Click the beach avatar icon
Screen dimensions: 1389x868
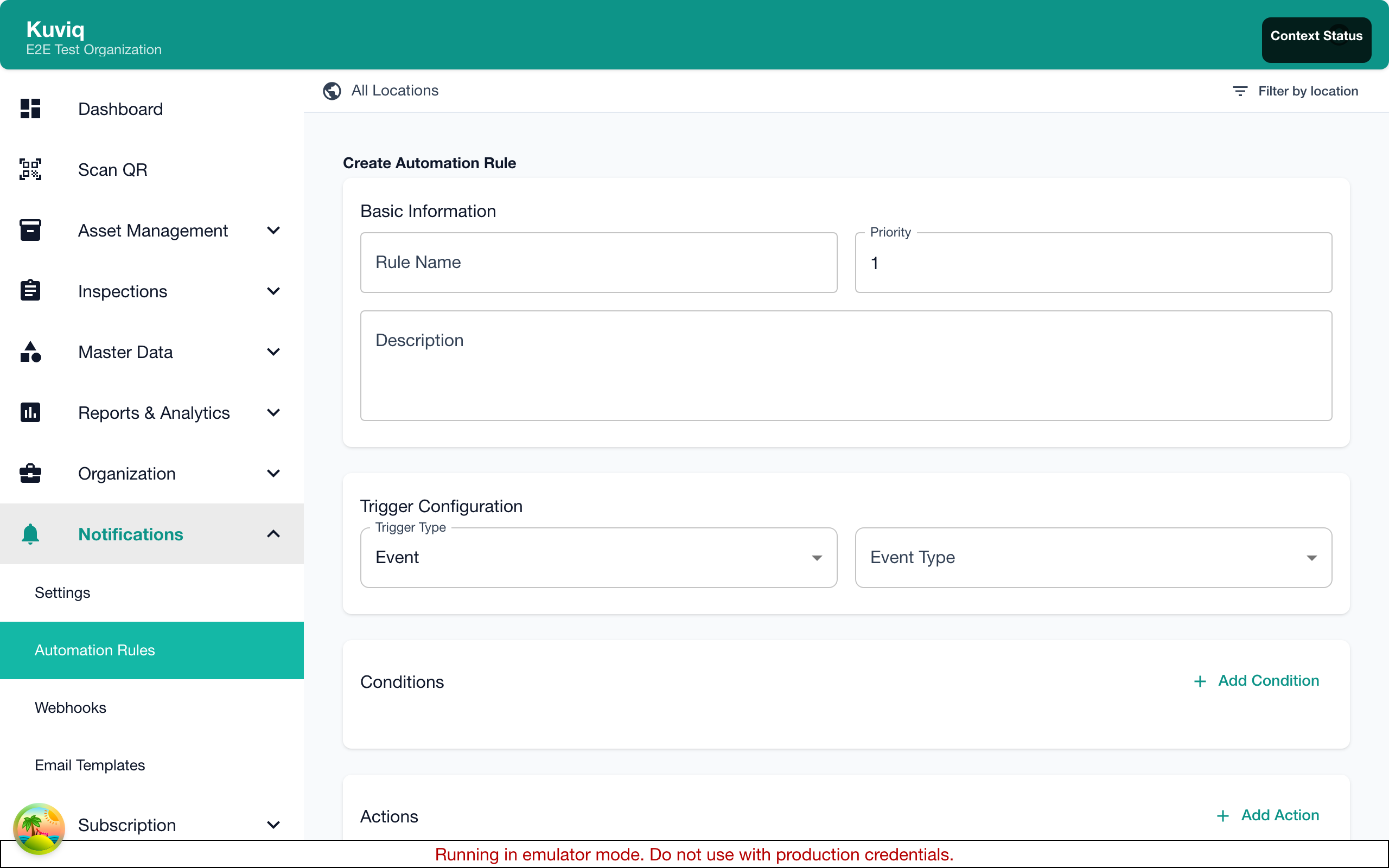coord(39,828)
